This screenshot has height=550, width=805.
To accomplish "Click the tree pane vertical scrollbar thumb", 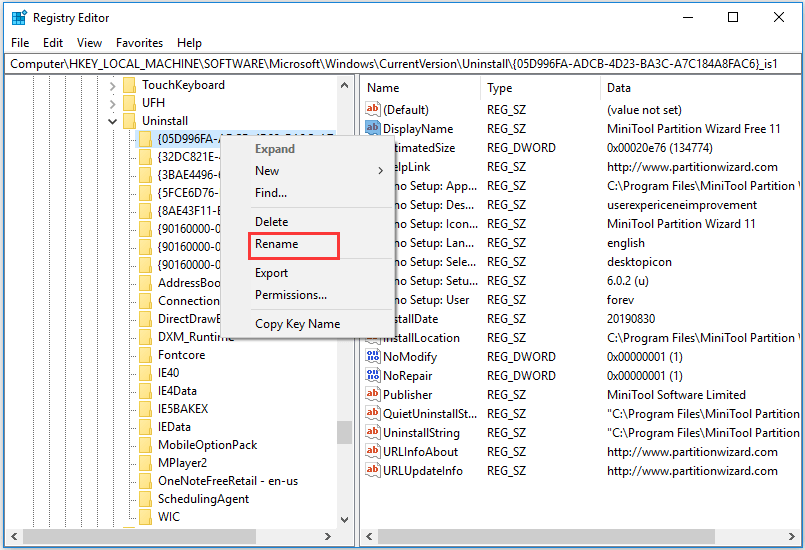I will pyautogui.click(x=344, y=431).
